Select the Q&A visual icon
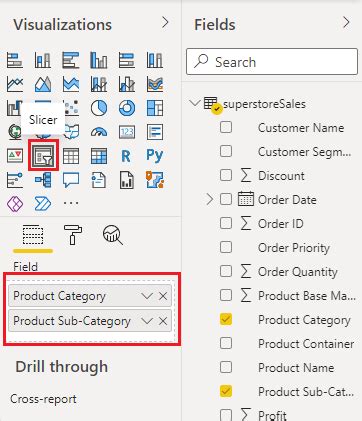Image resolution: width=362 pixels, height=421 pixels. coord(71,180)
